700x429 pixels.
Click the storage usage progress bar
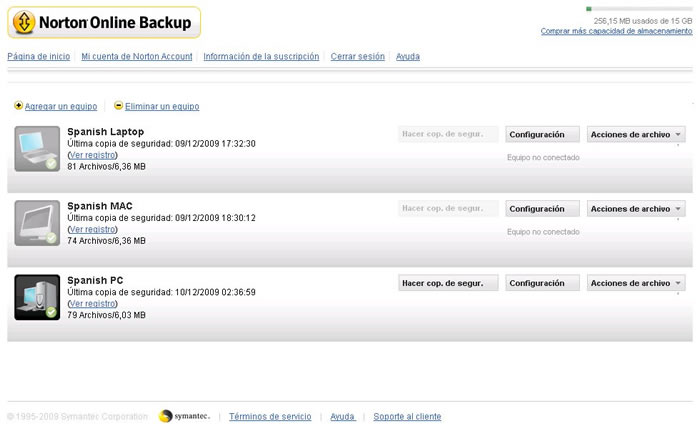pyautogui.click(x=639, y=9)
